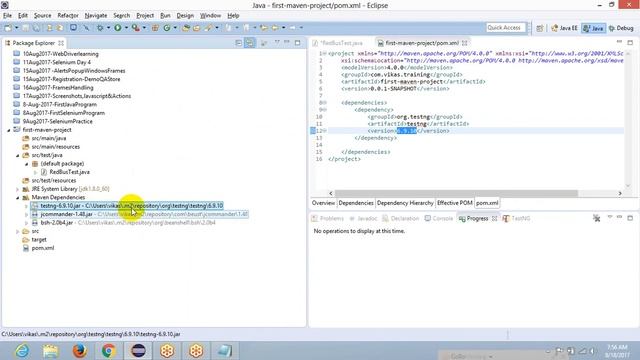Switch to the Debug perspective

pyautogui.click(x=621, y=28)
